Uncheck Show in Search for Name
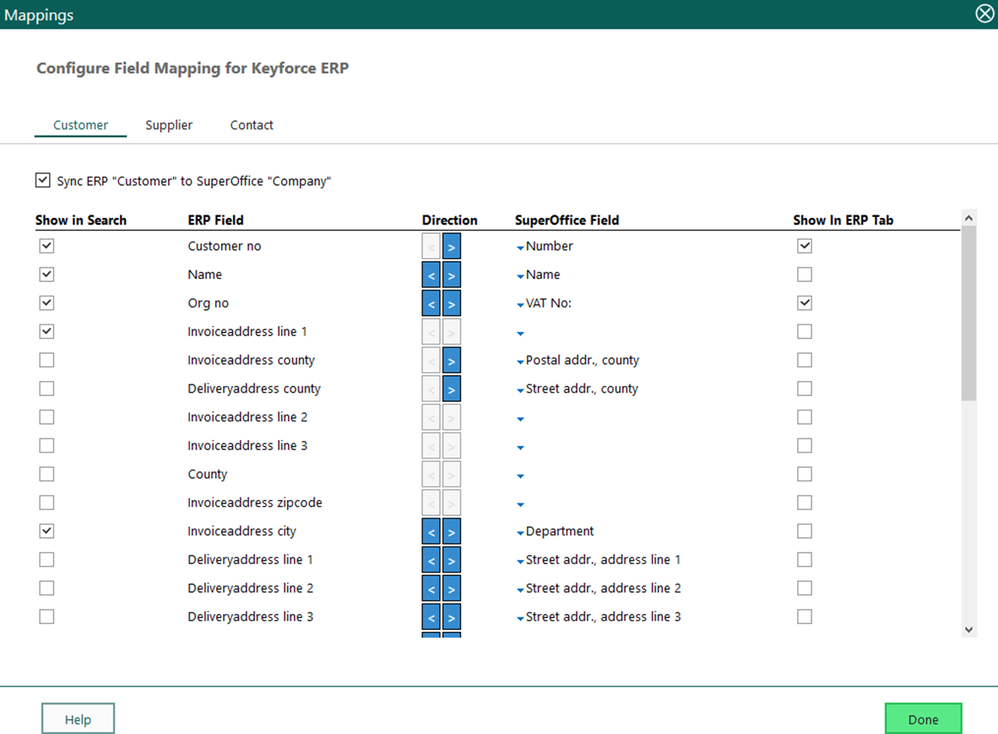 (46, 274)
